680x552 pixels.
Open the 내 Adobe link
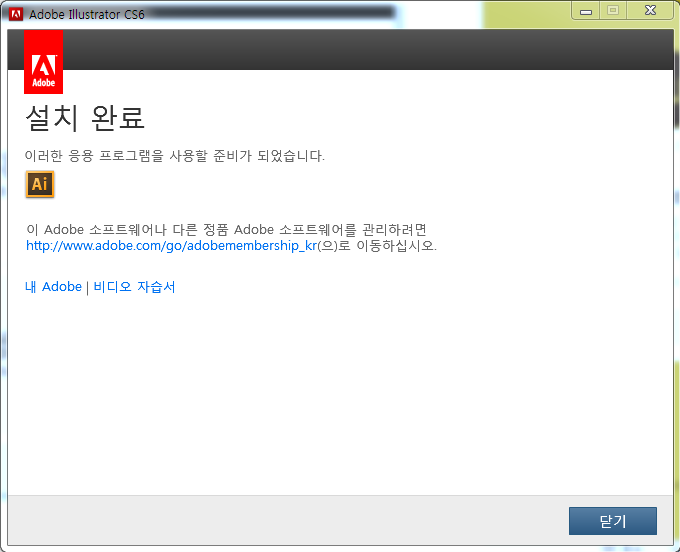tap(53, 287)
